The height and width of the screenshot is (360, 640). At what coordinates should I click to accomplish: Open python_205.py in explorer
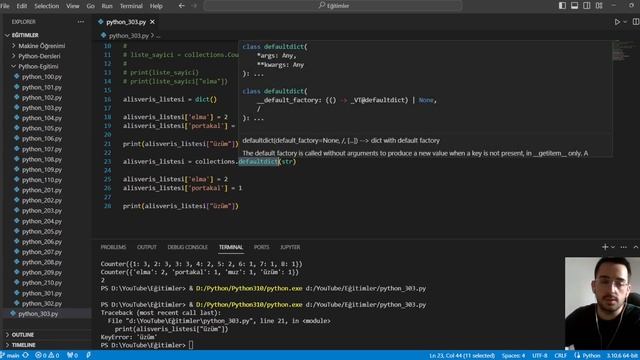(x=42, y=231)
